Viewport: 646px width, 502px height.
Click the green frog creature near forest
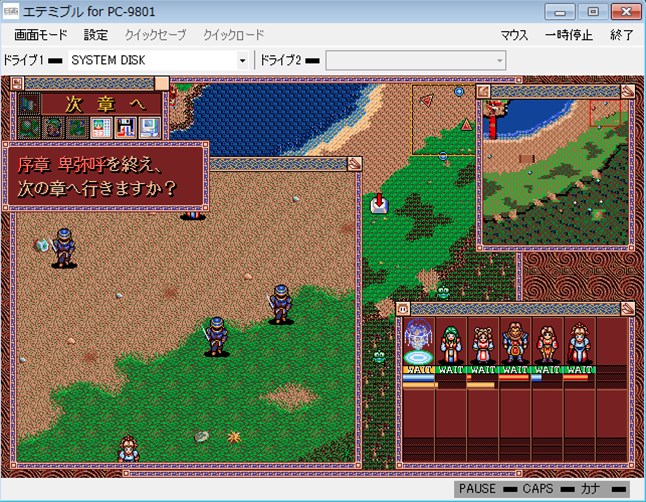point(443,293)
